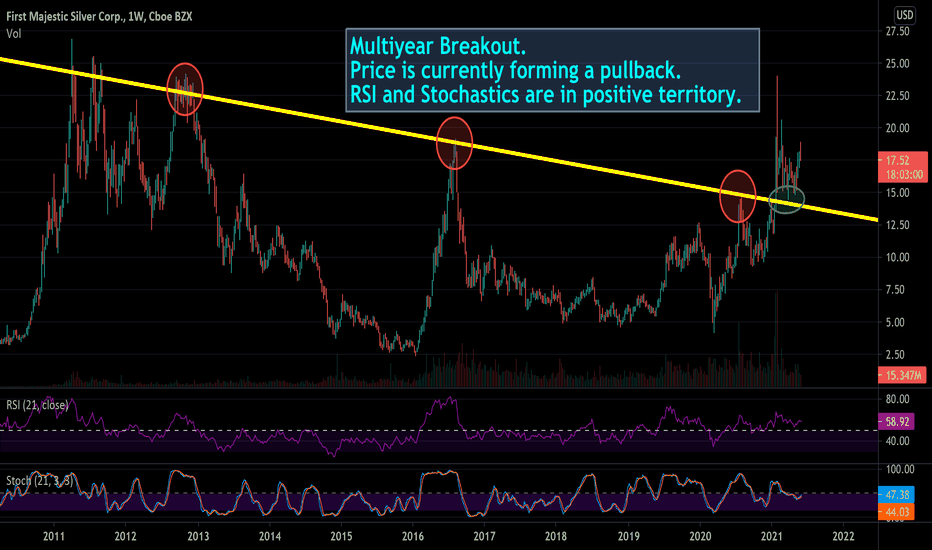Screen dimensions: 932x550
Task: Click the 27.50 price scale label
Action: [x=897, y=31]
